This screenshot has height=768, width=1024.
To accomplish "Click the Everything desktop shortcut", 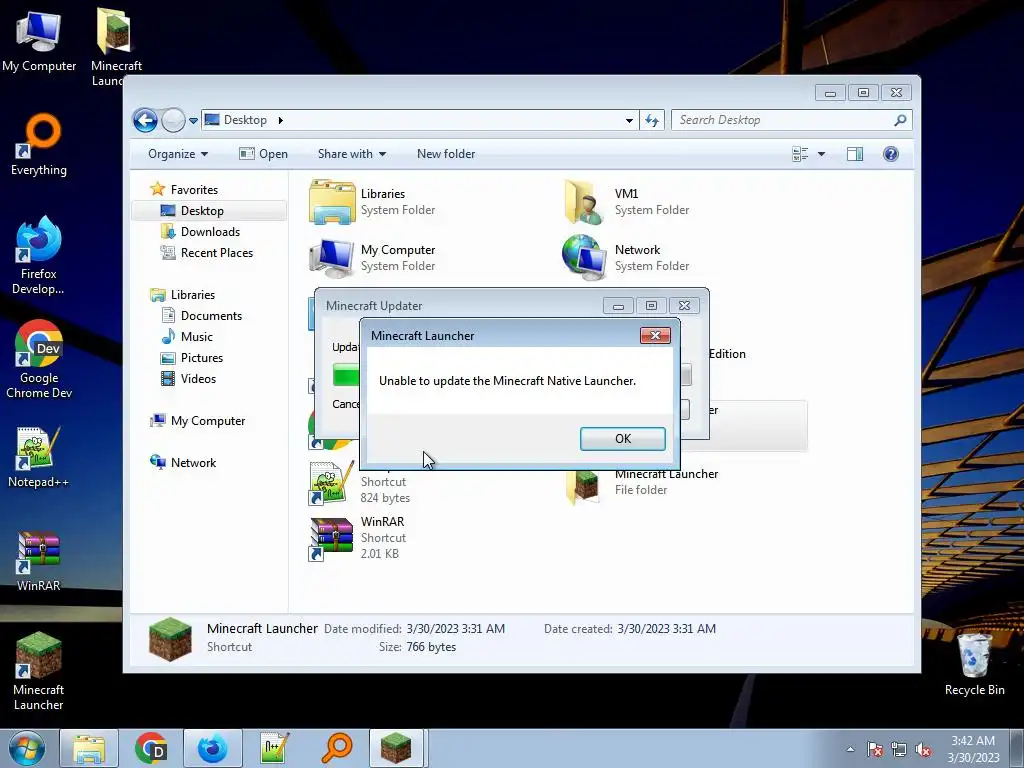I will 39,145.
